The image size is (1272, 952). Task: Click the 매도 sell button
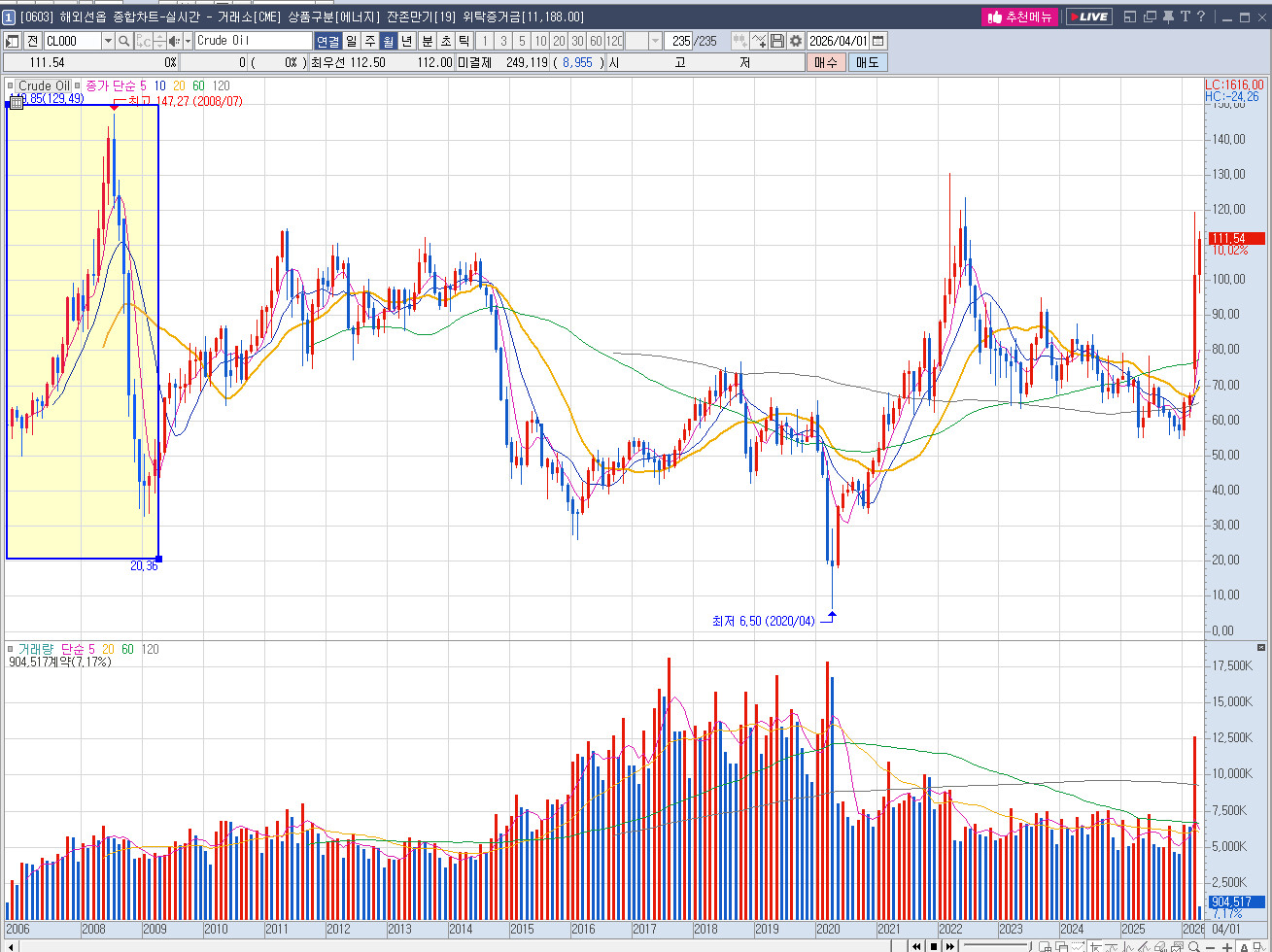[x=867, y=62]
